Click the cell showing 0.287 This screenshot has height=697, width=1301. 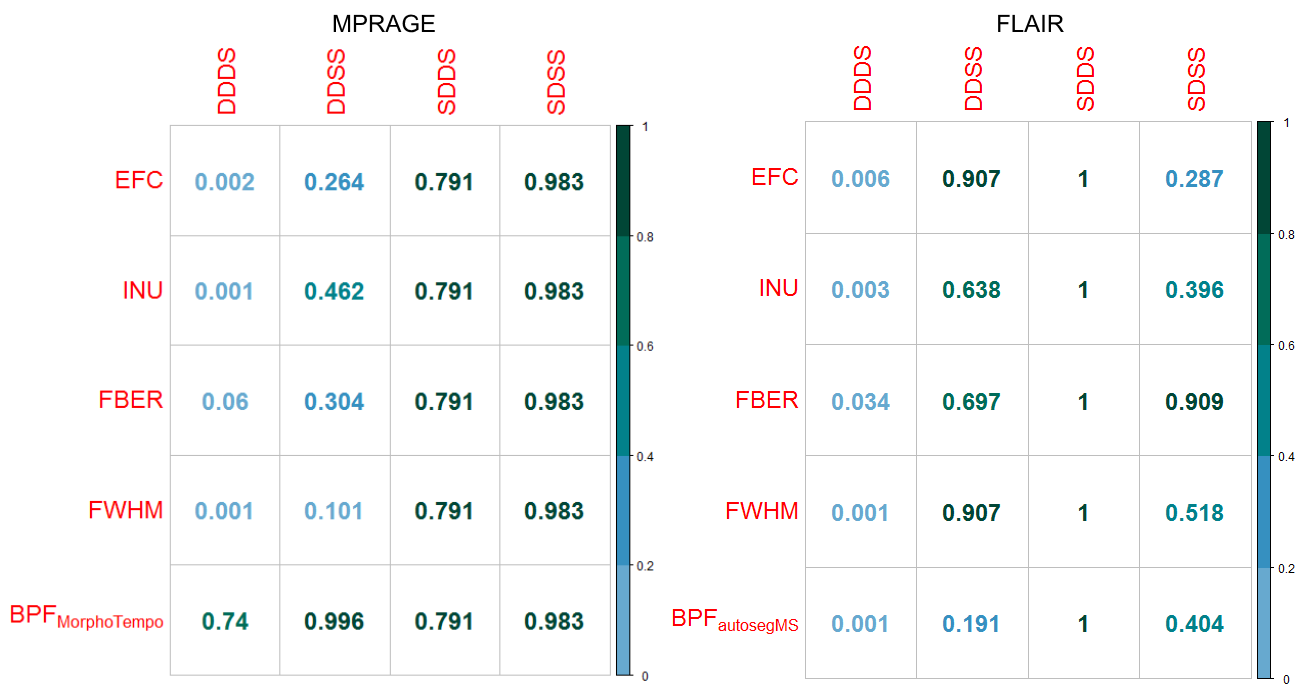point(1194,179)
